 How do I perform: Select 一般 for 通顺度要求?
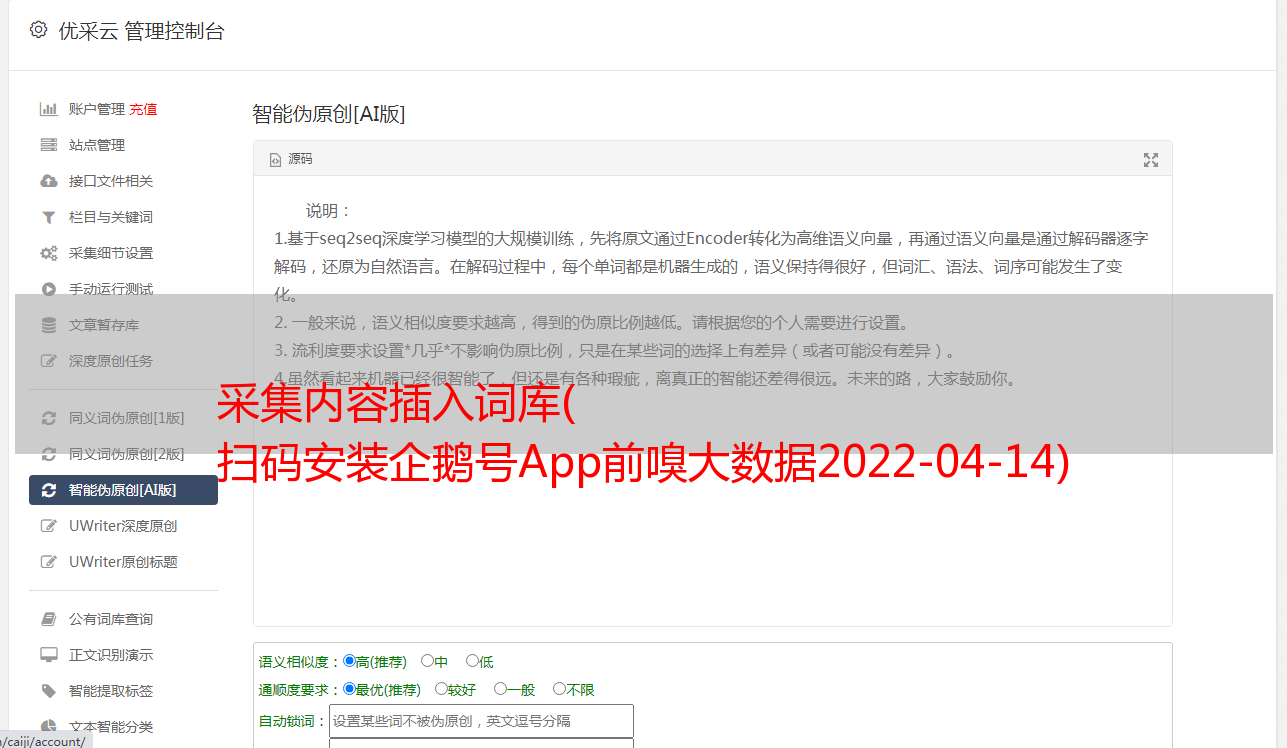coord(500,689)
